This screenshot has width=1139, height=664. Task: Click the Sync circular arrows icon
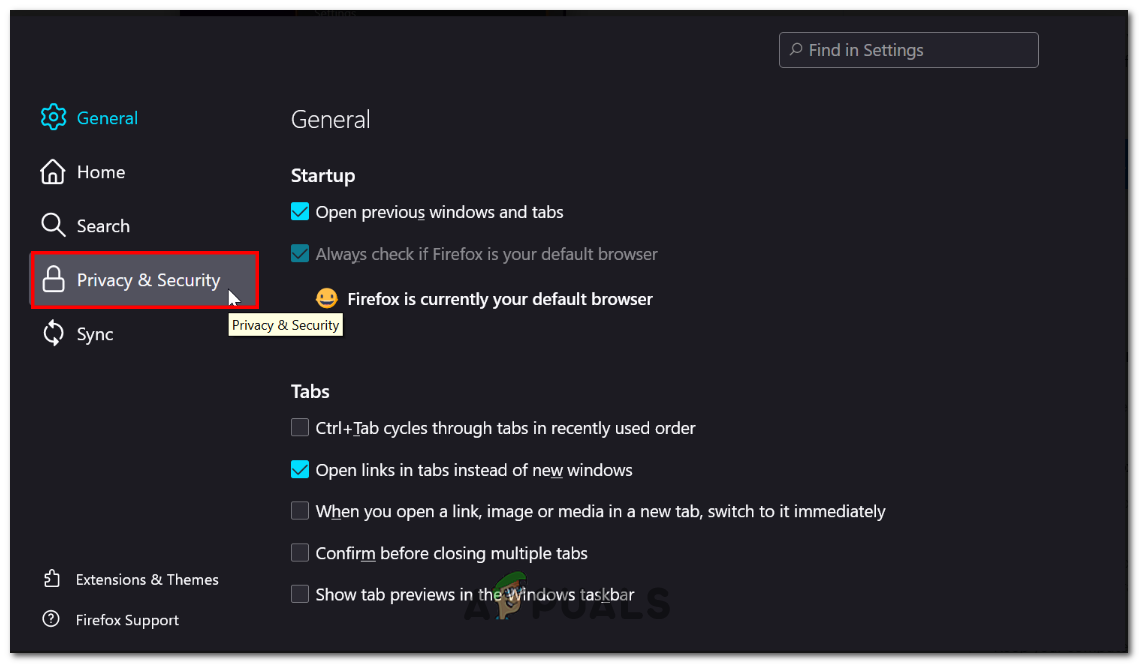(53, 333)
